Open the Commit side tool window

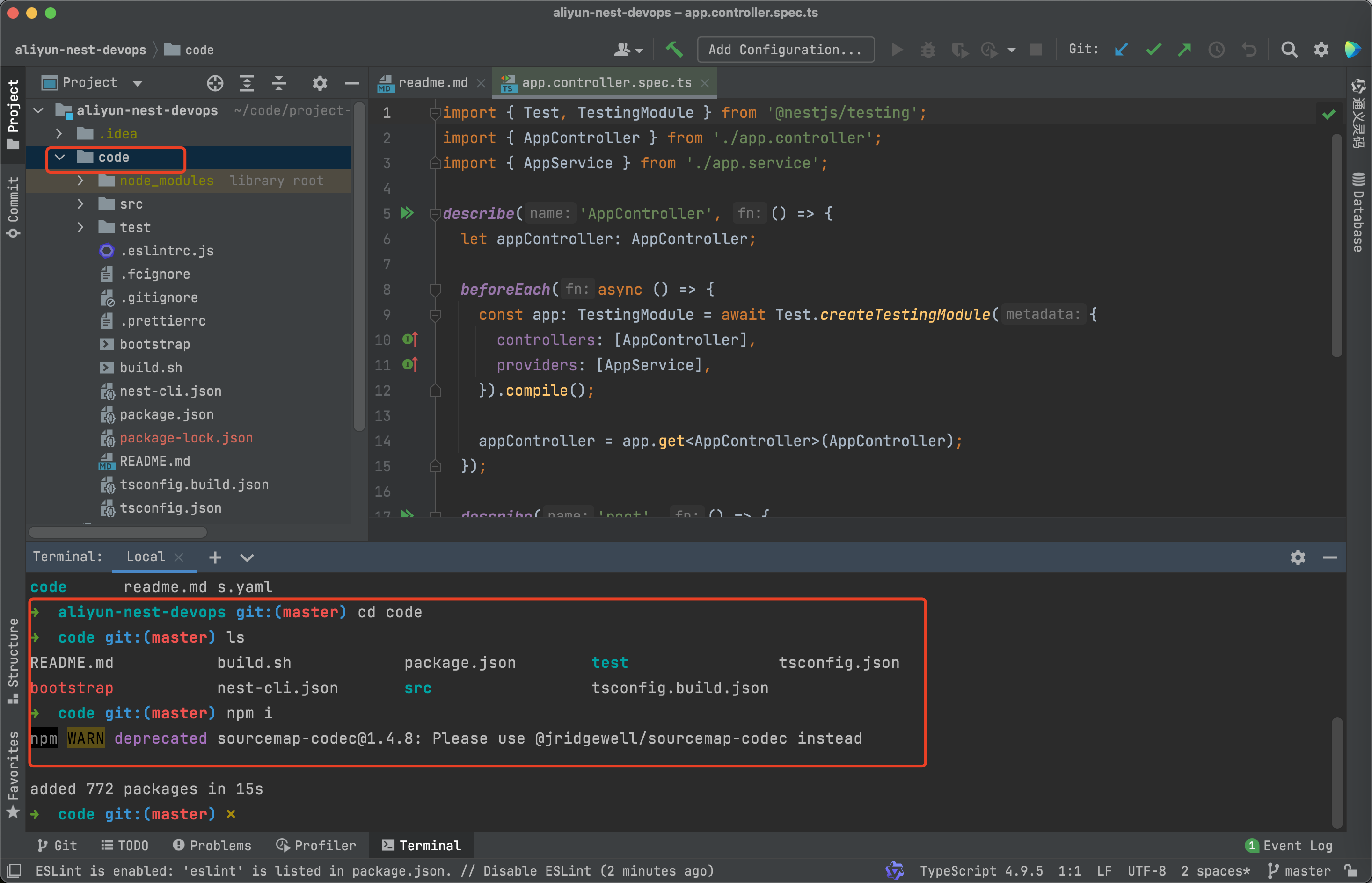coord(13,208)
